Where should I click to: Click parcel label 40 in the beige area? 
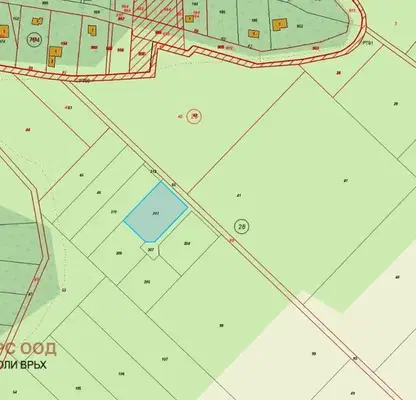397,277
